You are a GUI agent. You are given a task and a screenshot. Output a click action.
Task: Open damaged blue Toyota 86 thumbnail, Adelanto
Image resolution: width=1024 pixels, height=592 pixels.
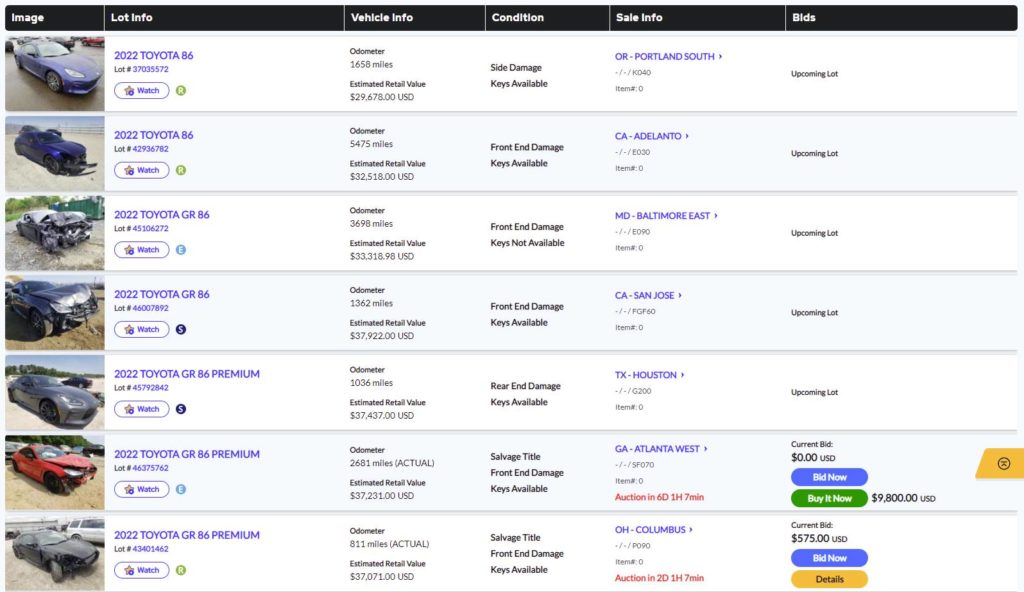(x=55, y=154)
